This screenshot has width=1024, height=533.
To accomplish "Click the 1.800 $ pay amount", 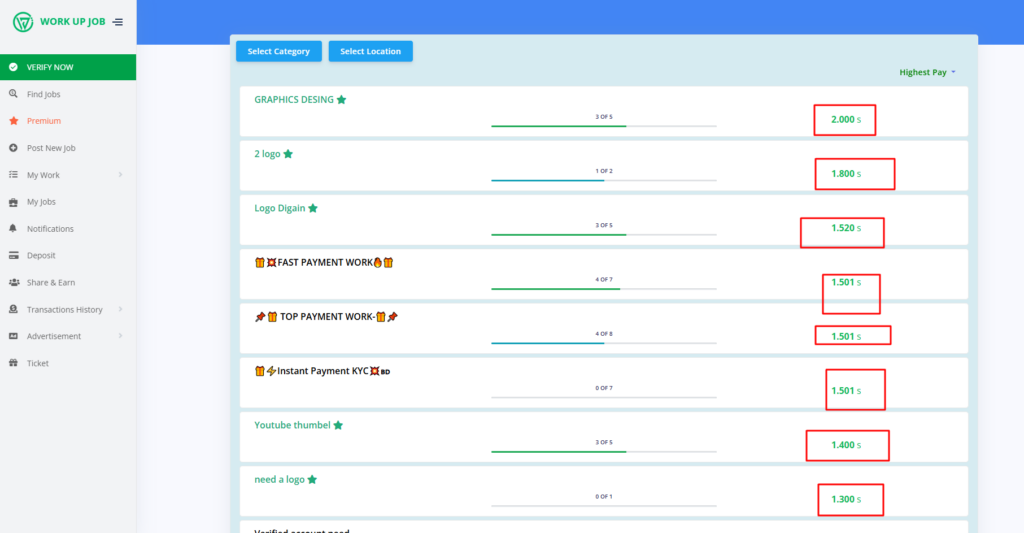I will [x=846, y=174].
